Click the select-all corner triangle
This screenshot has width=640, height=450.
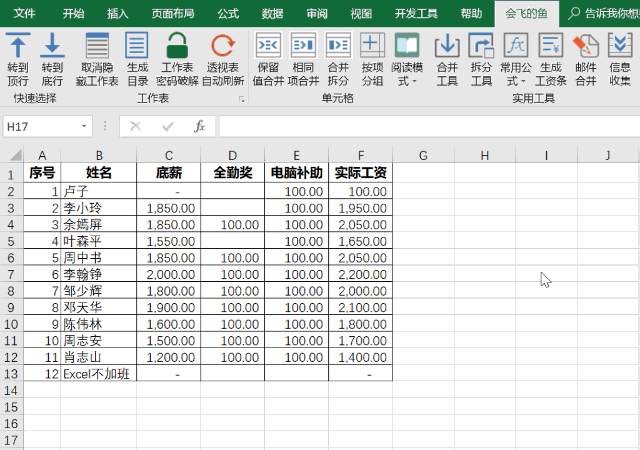[x=15, y=155]
